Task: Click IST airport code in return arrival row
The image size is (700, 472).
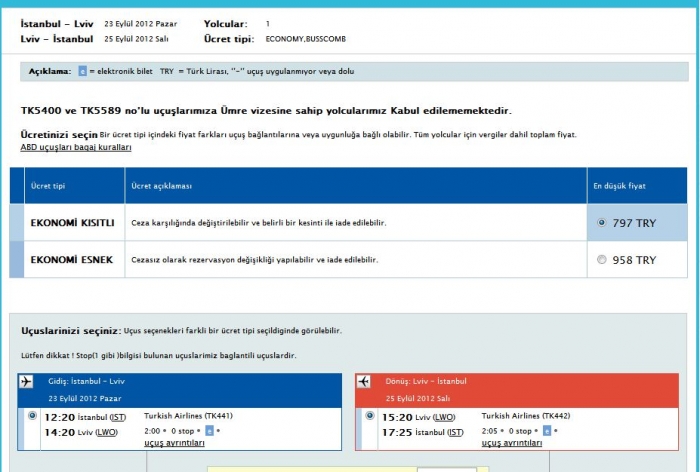Action: pyautogui.click(x=455, y=432)
